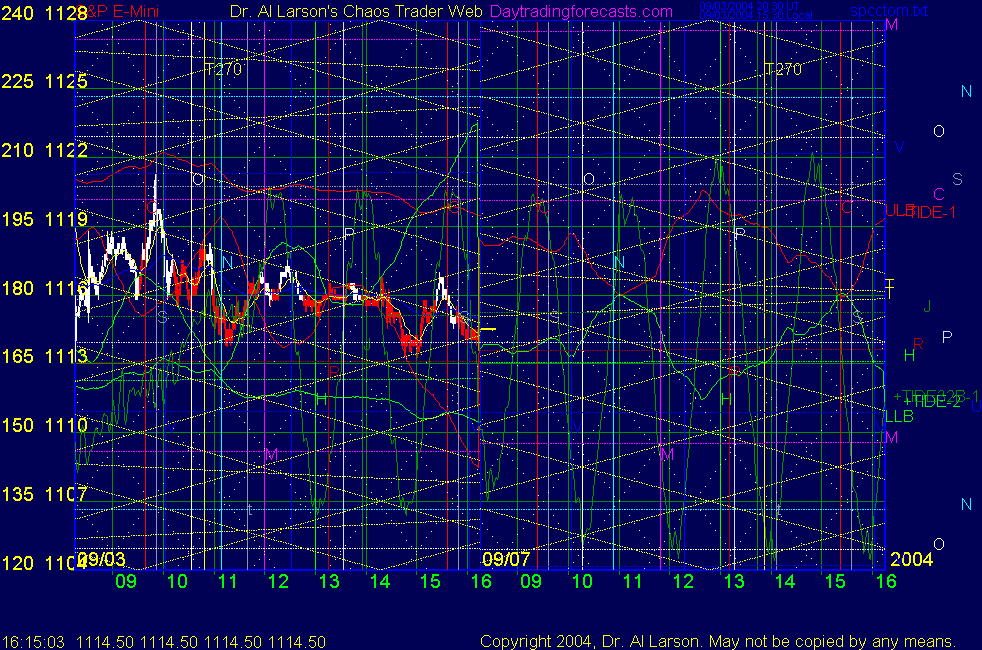Select the "2004" year label

(911, 559)
